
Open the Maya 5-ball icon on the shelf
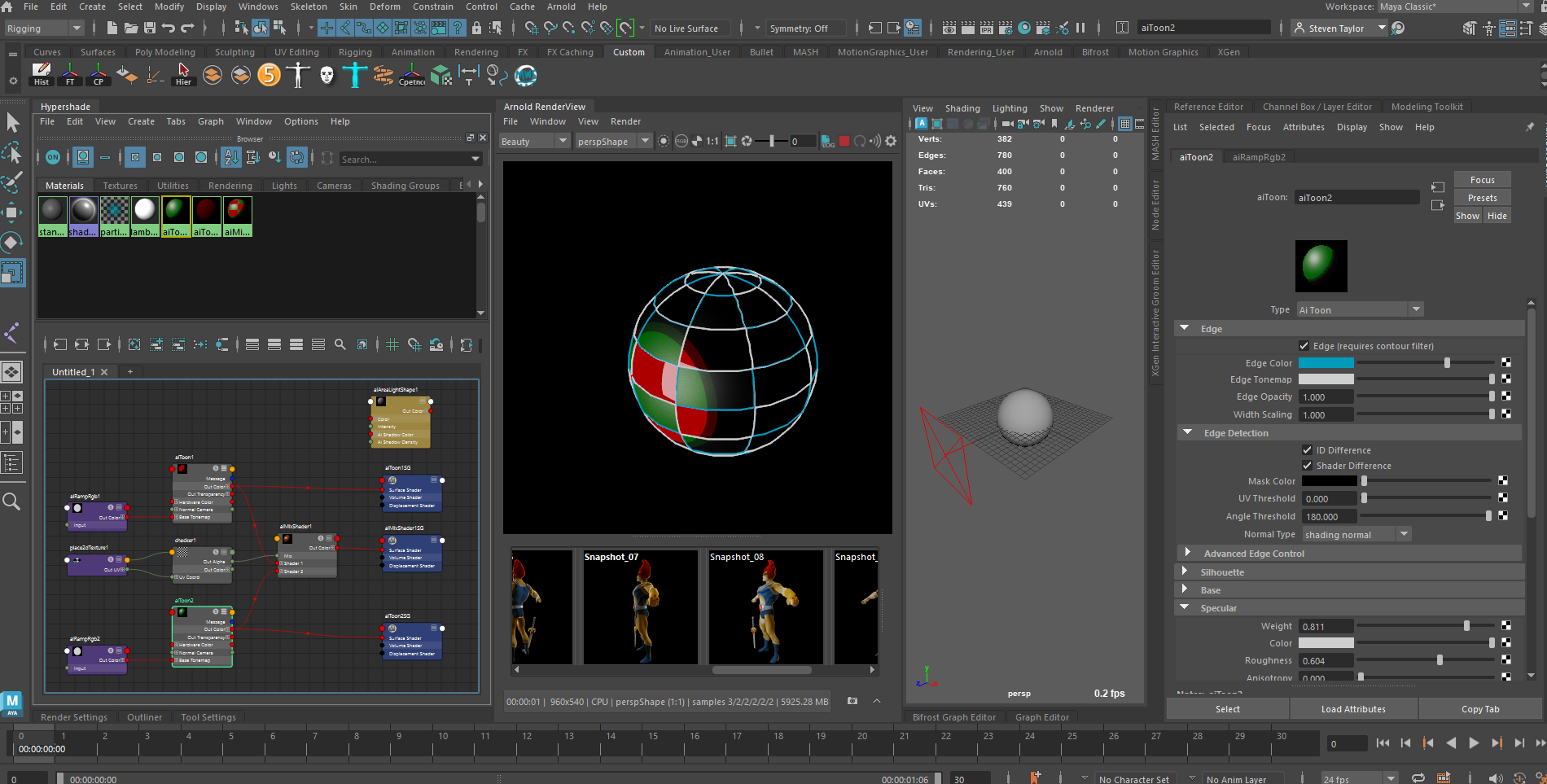(x=269, y=75)
